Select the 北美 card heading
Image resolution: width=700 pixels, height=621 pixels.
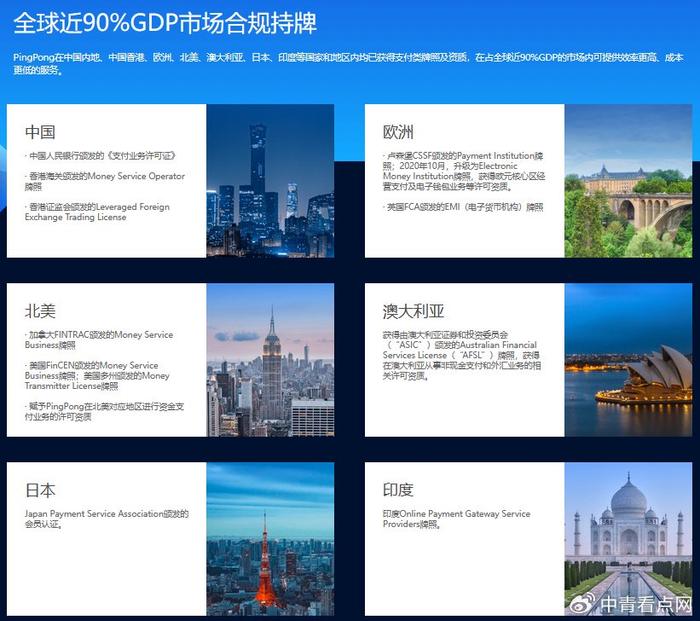[40, 311]
